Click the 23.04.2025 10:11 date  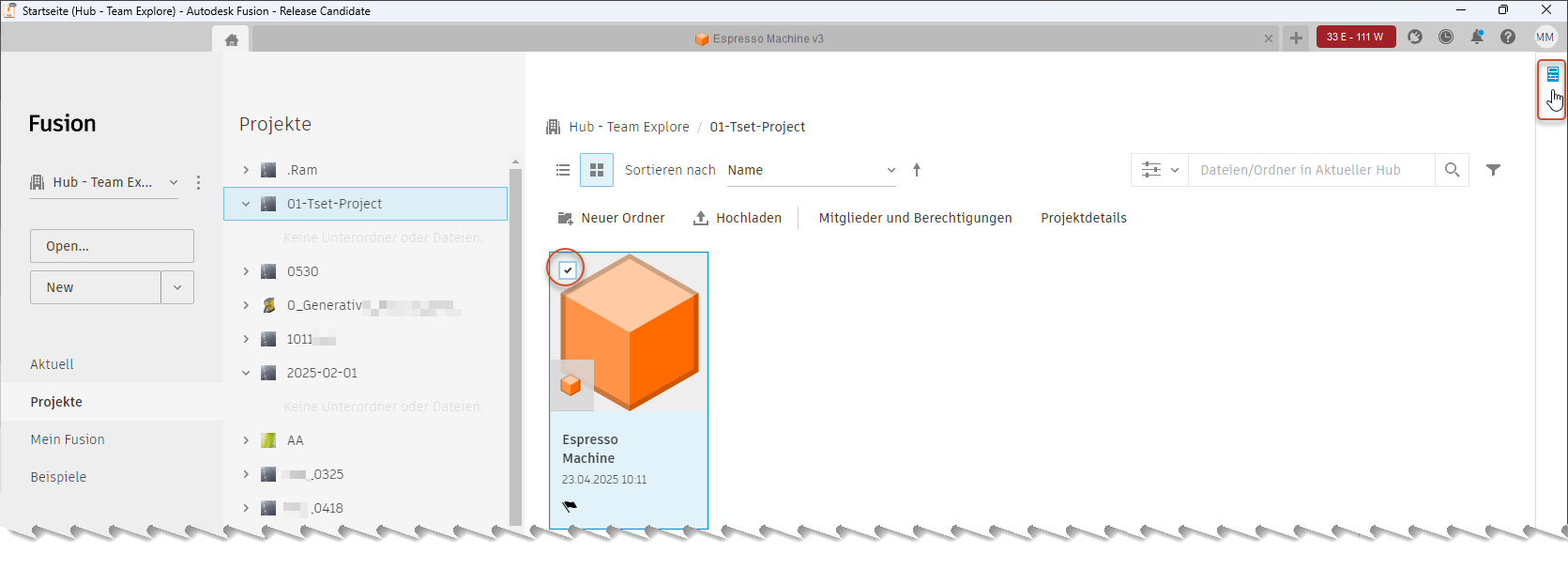604,480
